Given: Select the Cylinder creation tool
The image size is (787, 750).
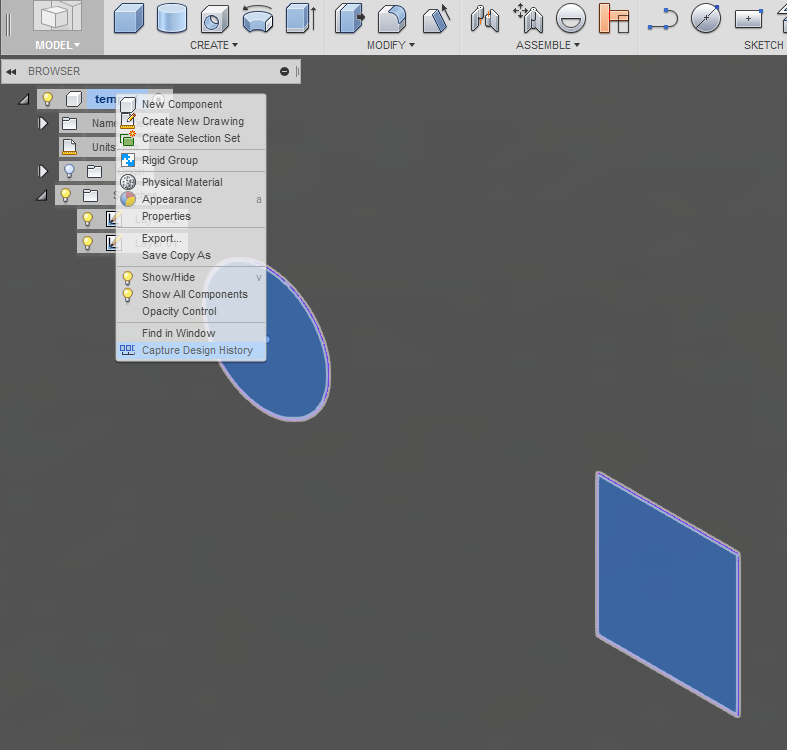Looking at the screenshot, I should [172, 19].
